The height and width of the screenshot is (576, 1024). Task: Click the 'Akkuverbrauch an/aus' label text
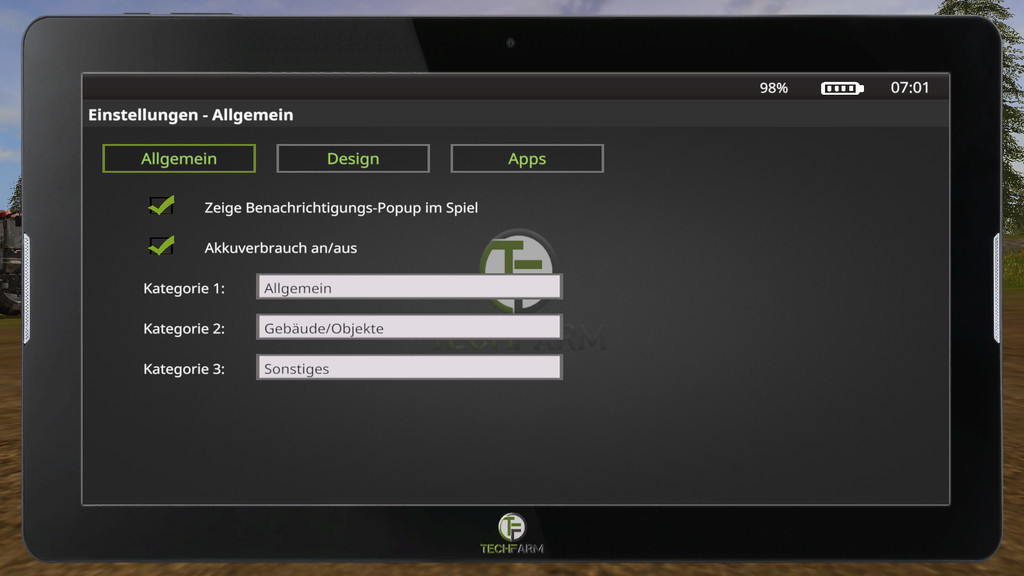click(x=280, y=248)
